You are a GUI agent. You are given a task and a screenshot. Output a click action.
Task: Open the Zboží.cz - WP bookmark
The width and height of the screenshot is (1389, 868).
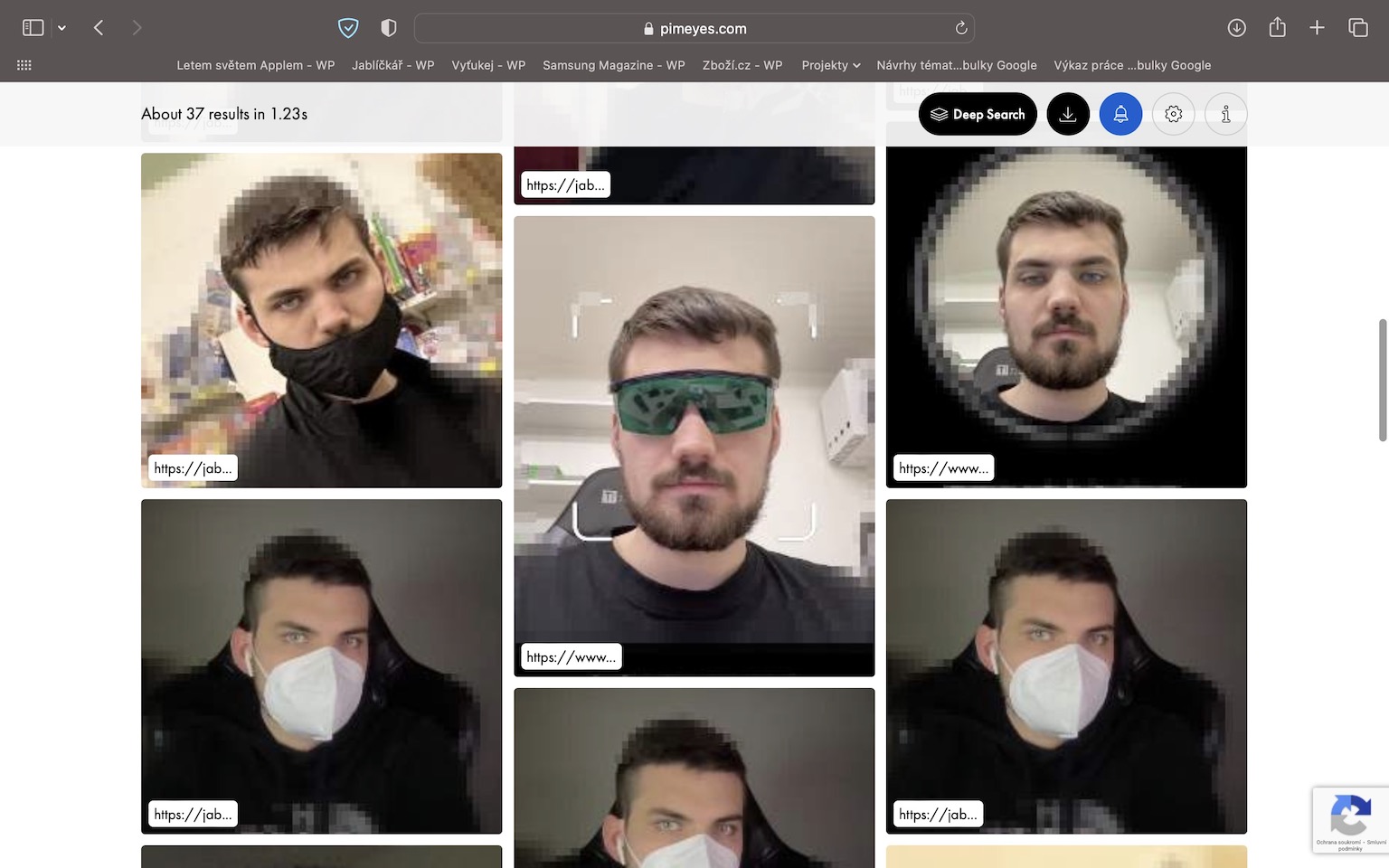(742, 65)
